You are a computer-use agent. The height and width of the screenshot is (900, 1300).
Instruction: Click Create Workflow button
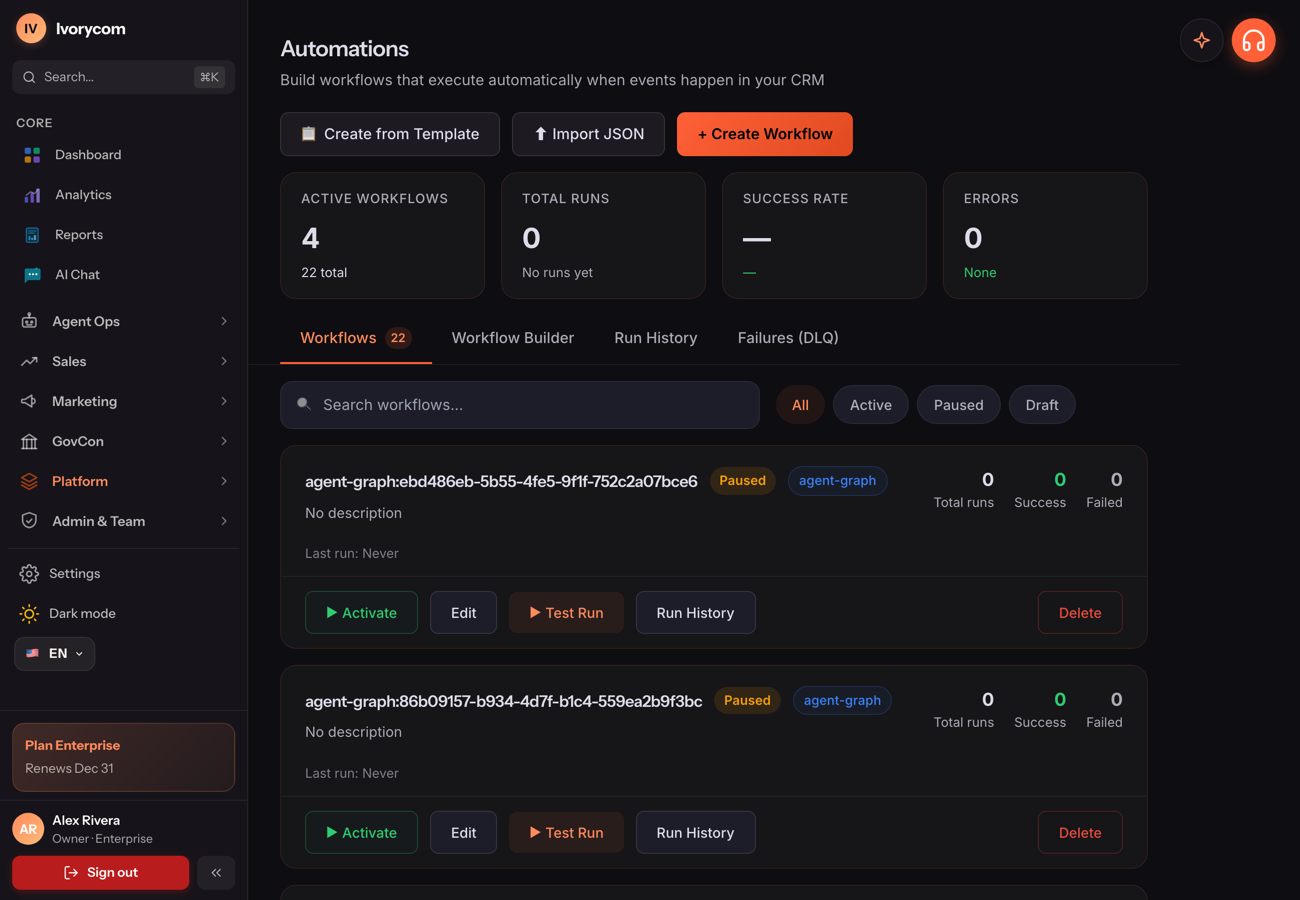(x=765, y=134)
